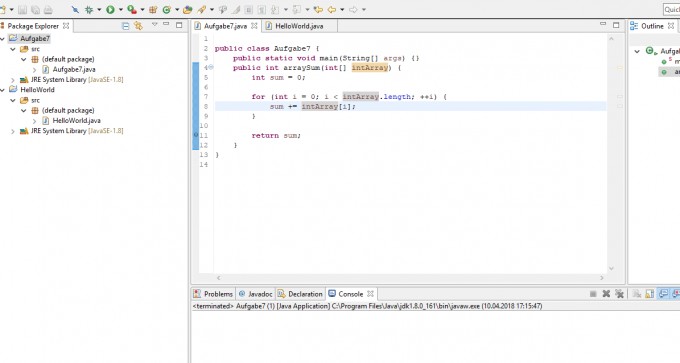The image size is (680, 363).
Task: Minimize the Package Explorer panel
Action: point(166,24)
